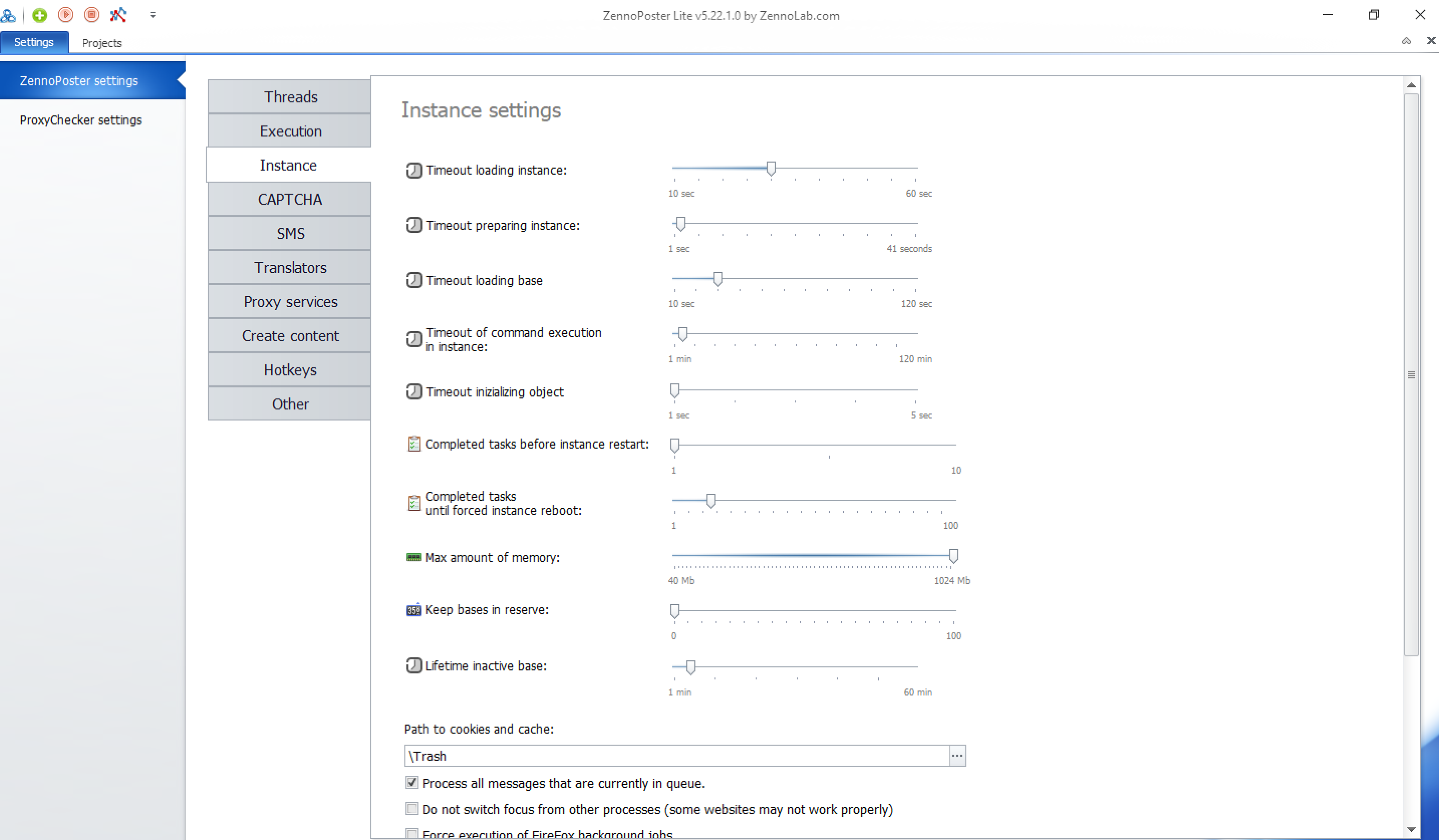Click the clock icon beside Timeout preparing instance
The width and height of the screenshot is (1439, 840).
tap(414, 225)
